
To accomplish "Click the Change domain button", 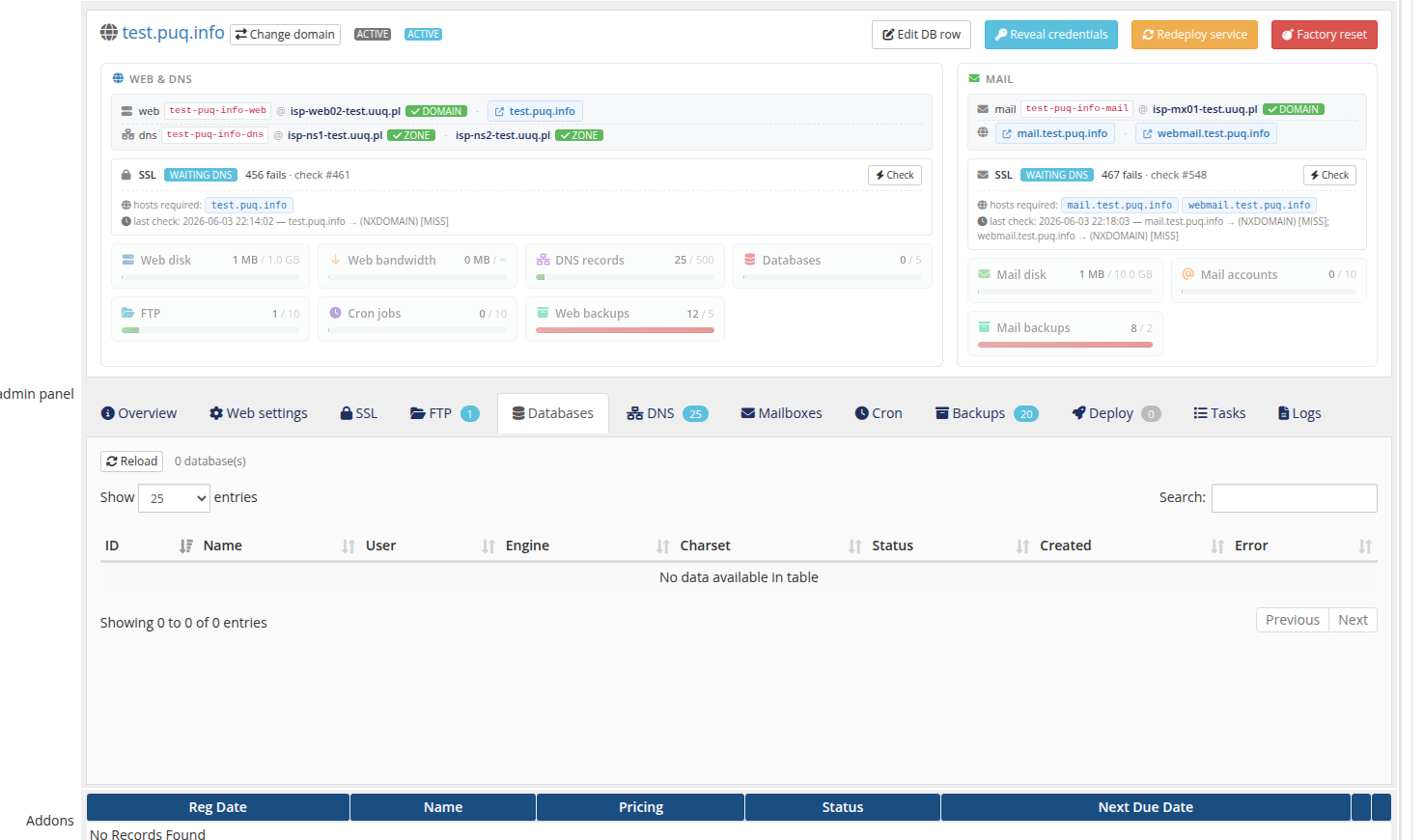I will tap(286, 35).
